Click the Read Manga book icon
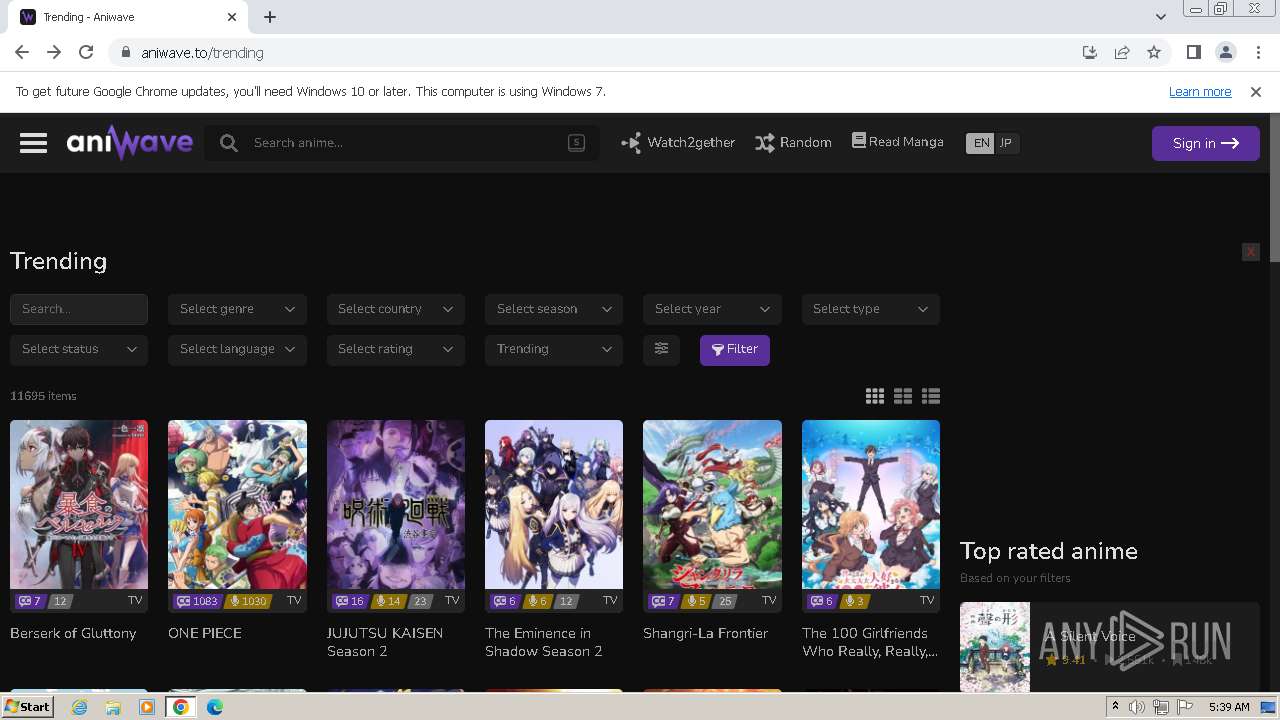 pos(859,141)
